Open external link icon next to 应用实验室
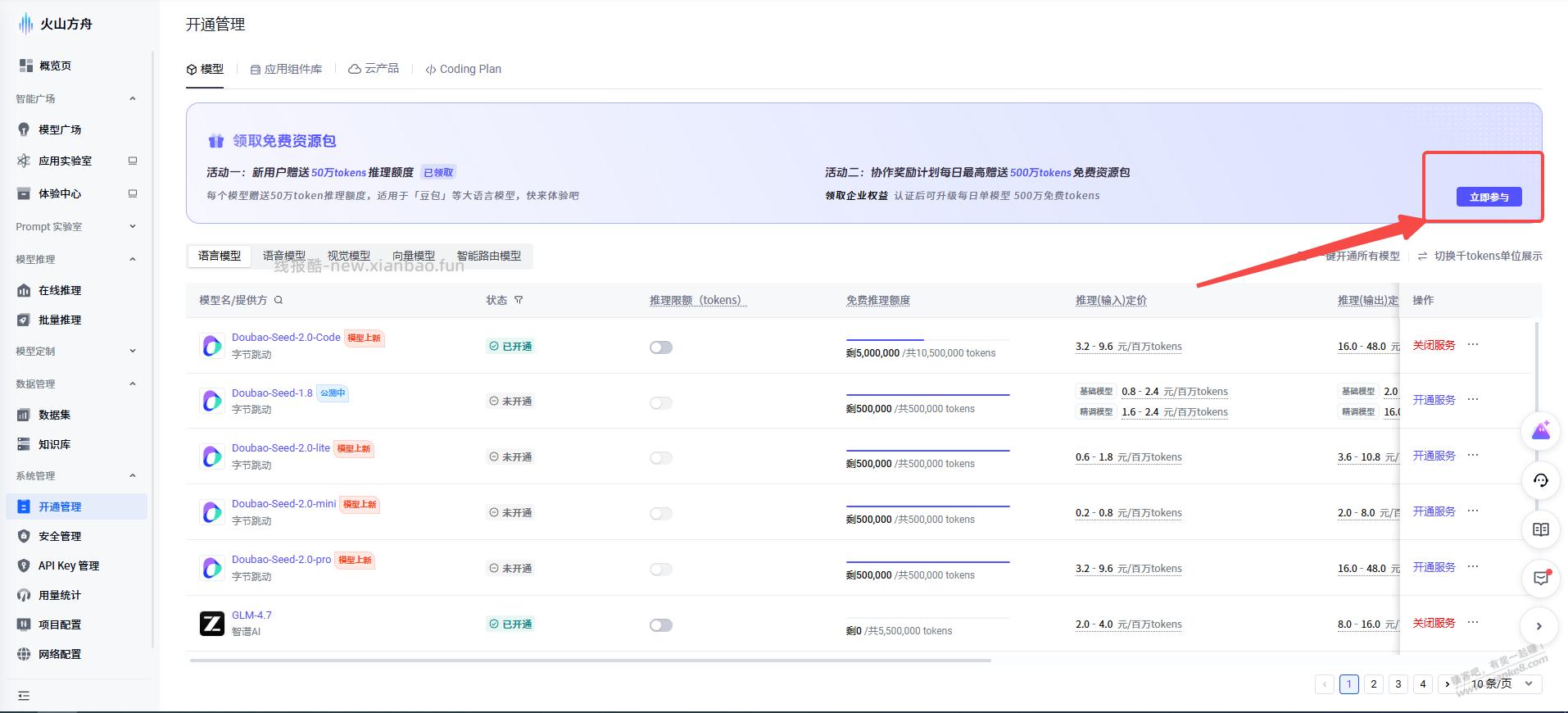This screenshot has height=713, width=1568. click(133, 161)
